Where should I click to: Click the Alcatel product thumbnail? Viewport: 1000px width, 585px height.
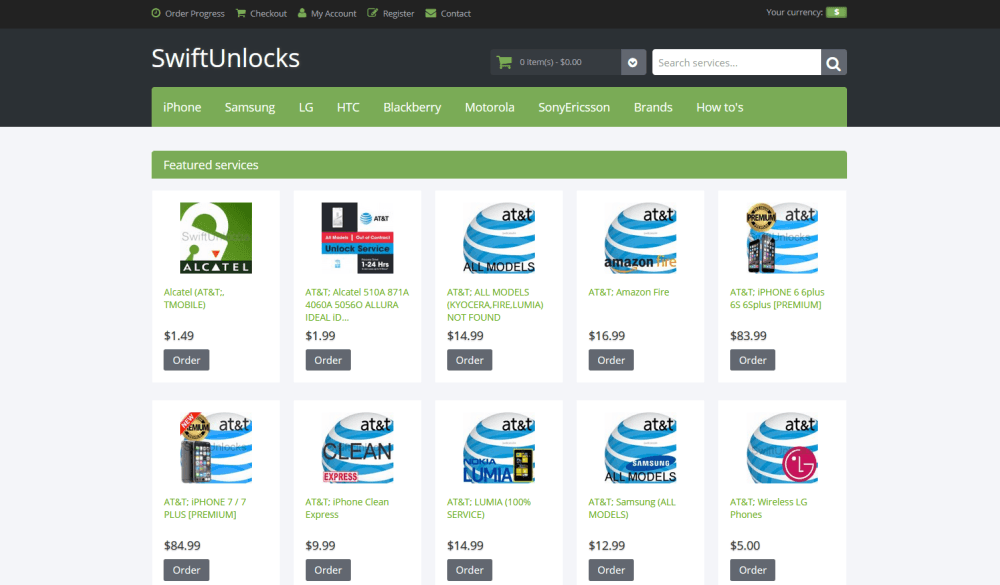216,238
